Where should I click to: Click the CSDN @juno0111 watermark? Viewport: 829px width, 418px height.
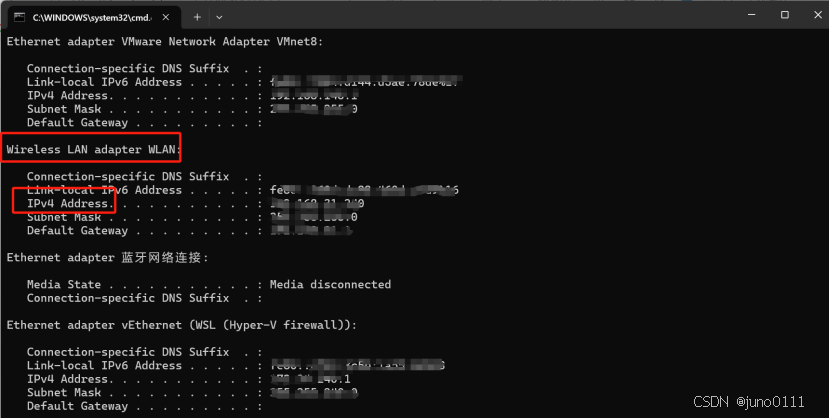749,402
